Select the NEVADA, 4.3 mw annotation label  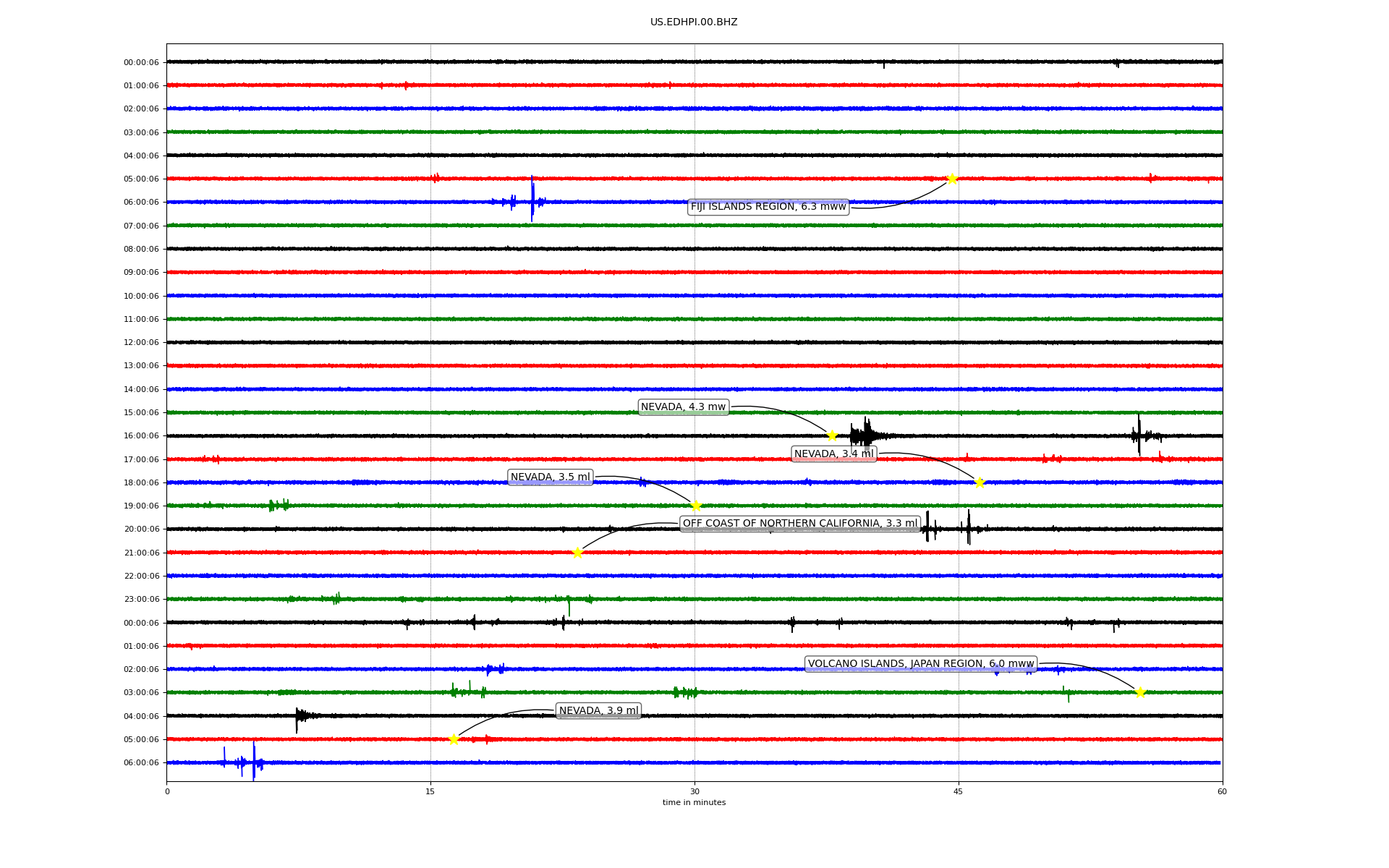coord(683,407)
